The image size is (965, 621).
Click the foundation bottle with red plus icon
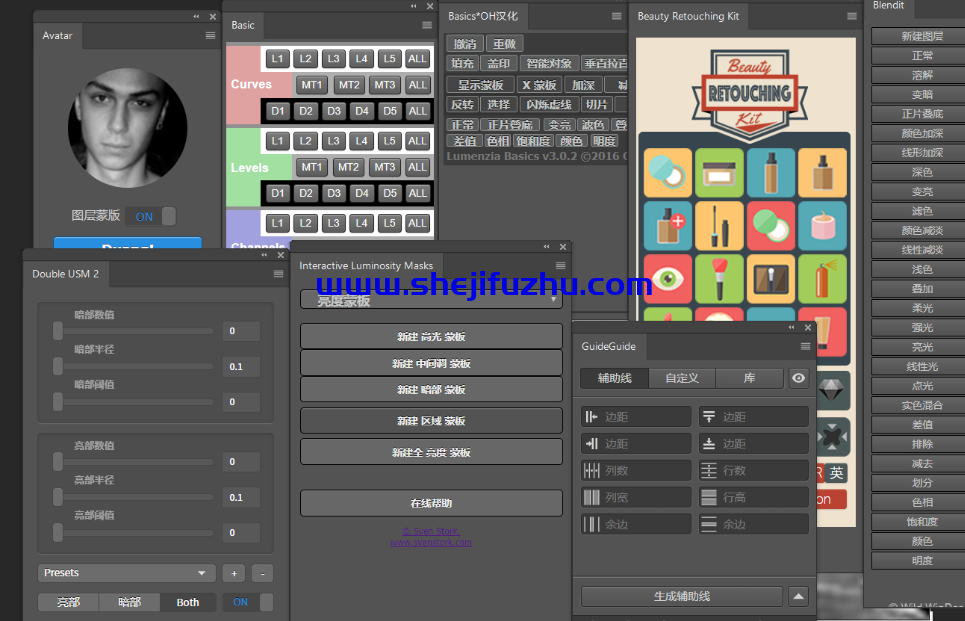(668, 226)
